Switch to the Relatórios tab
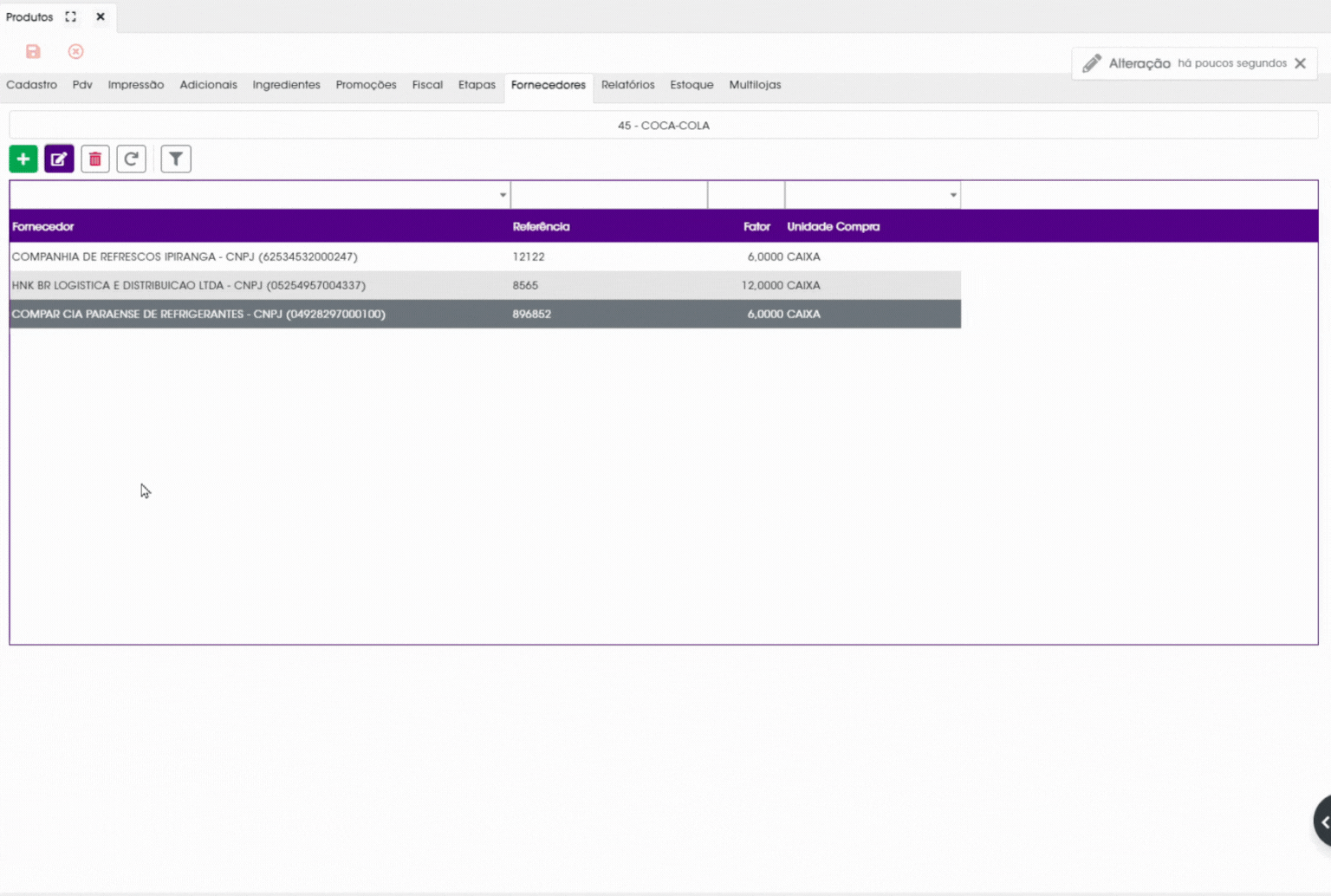This screenshot has width=1331, height=896. pyautogui.click(x=628, y=85)
